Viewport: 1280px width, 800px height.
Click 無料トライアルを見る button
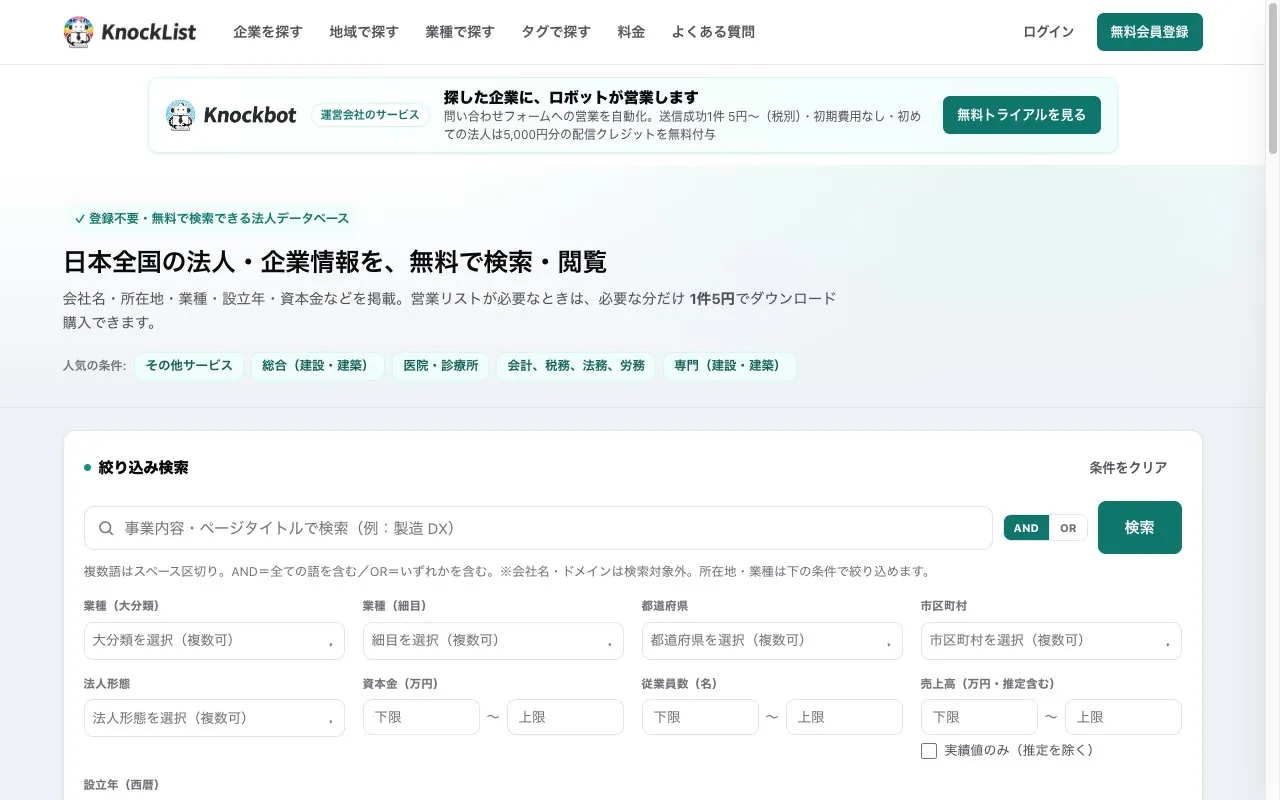point(1022,115)
